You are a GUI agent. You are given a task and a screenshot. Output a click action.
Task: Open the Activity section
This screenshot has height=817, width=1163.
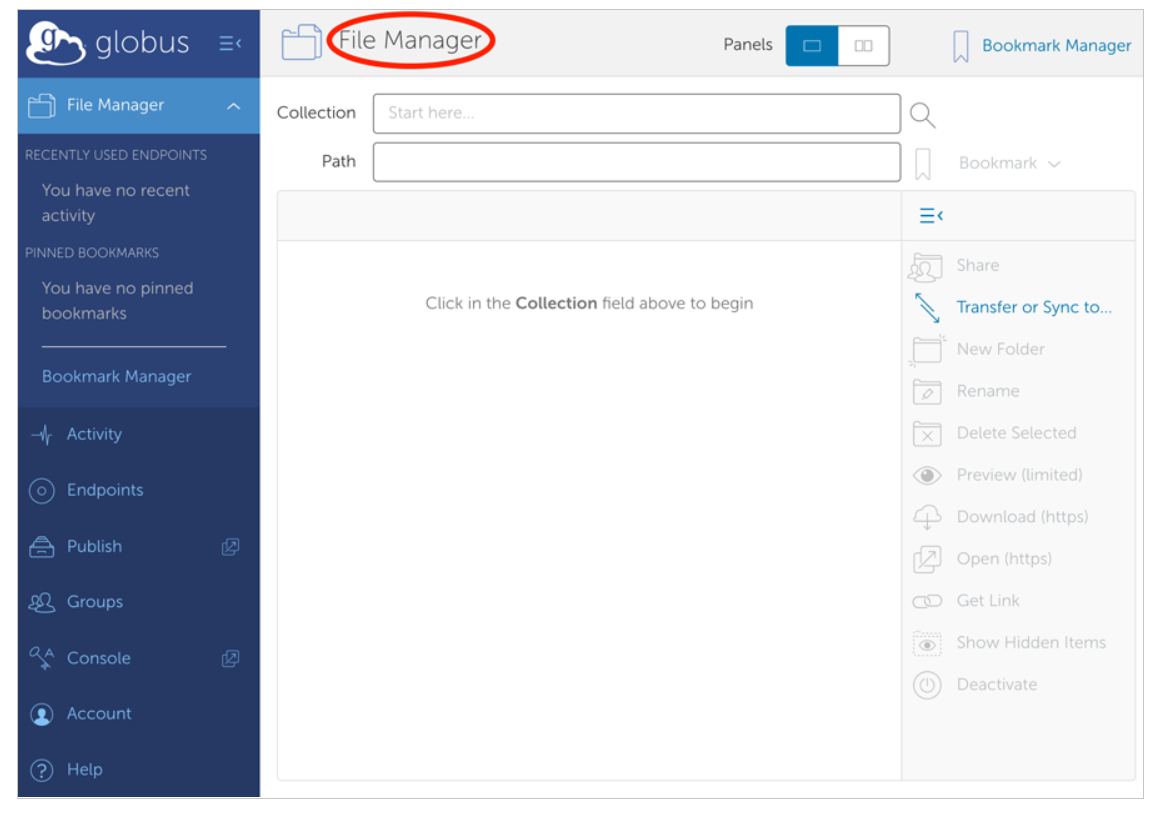(94, 434)
